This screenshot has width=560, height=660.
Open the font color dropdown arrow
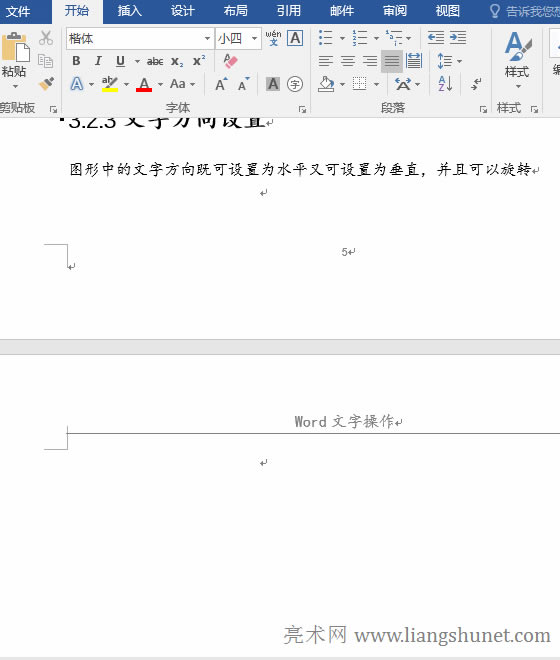pyautogui.click(x=160, y=85)
